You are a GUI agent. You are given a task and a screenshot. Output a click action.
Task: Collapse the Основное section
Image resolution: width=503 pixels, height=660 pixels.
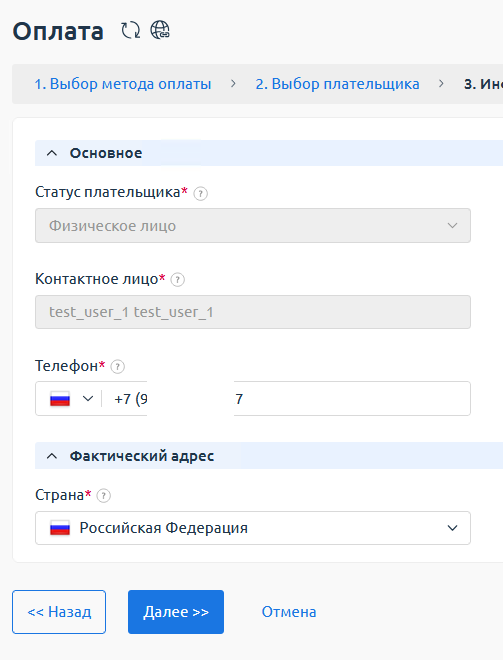tap(52, 153)
